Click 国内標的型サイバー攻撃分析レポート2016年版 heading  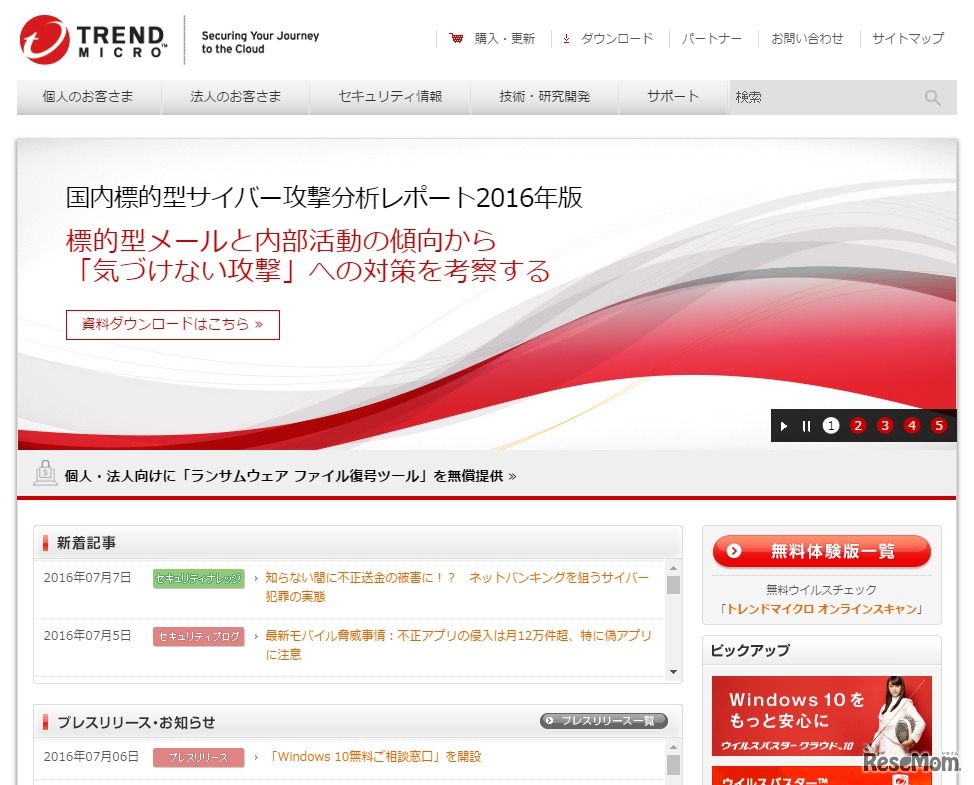324,197
